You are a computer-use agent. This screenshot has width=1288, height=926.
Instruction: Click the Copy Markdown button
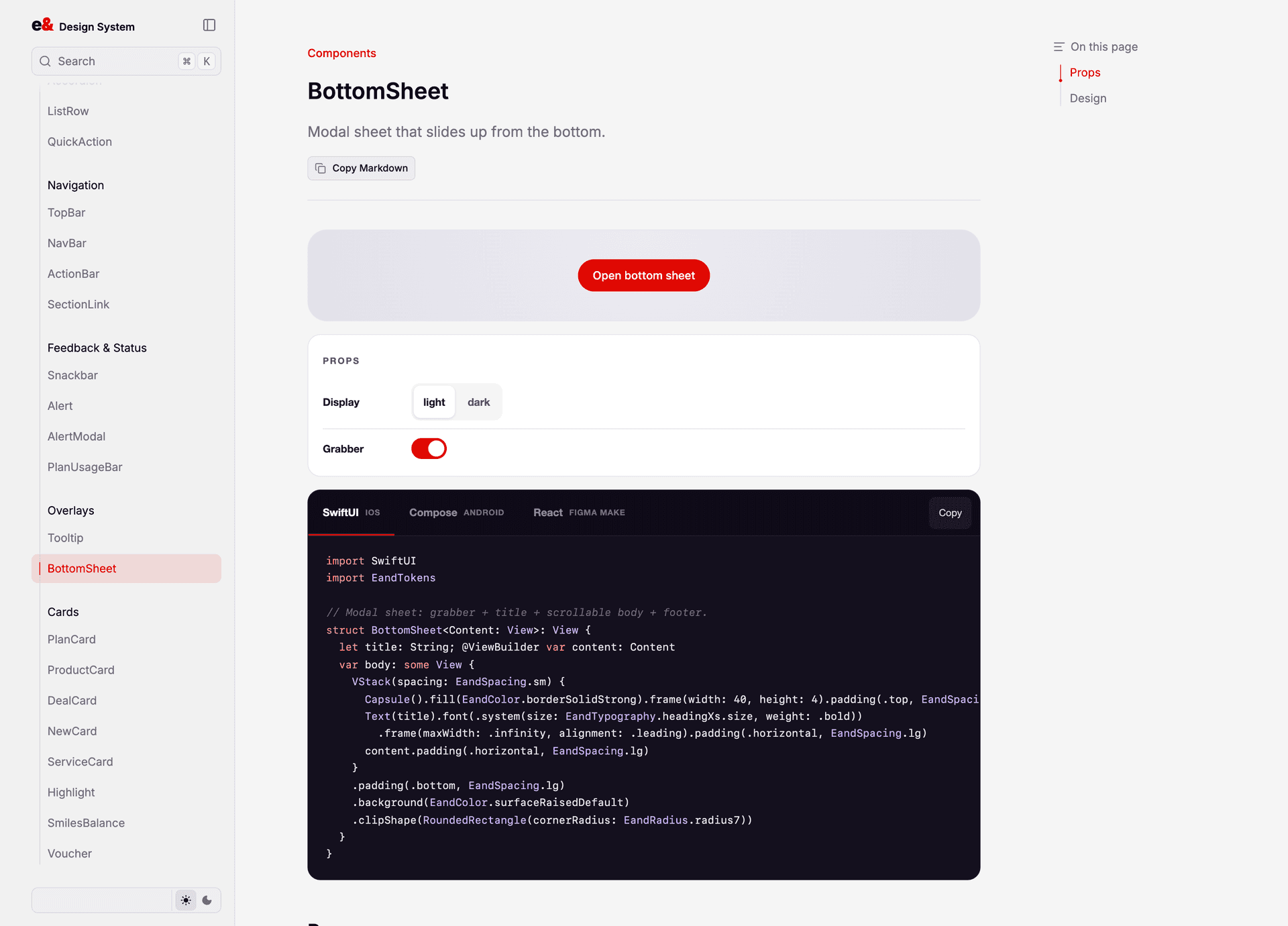[x=362, y=168]
